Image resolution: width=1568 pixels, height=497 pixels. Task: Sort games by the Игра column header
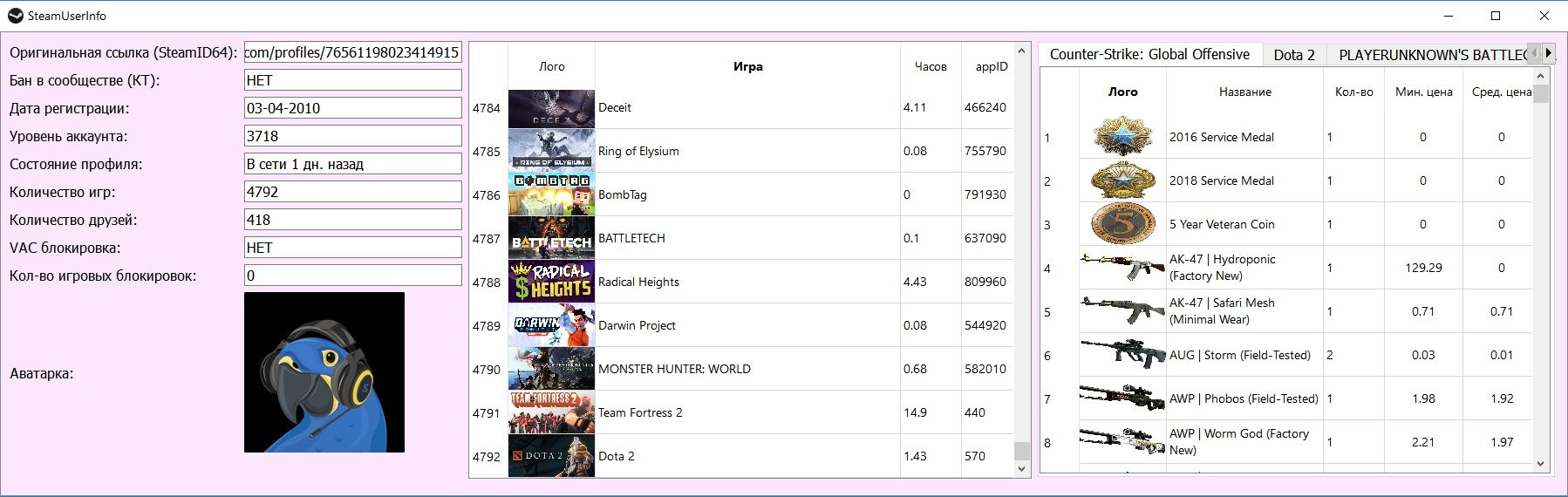747,66
